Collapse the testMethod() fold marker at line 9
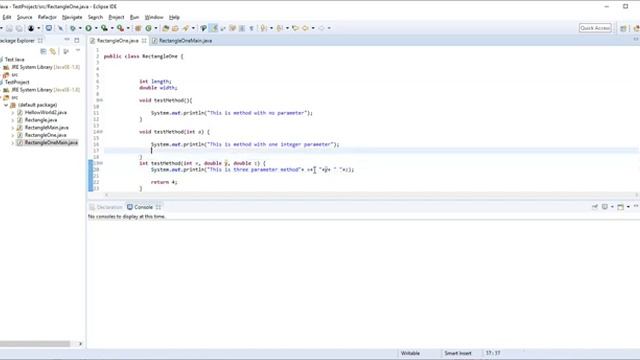640x360 pixels. [x=101, y=100]
